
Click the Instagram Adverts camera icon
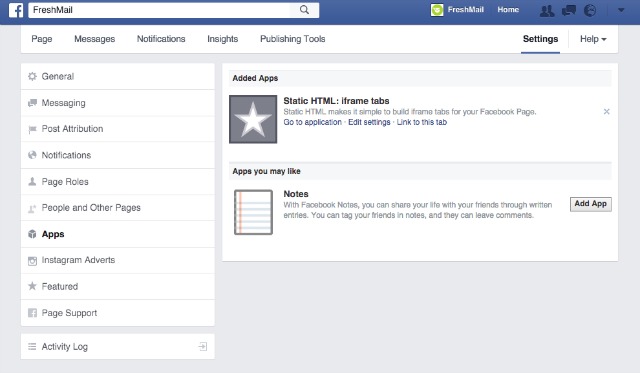[32, 261]
